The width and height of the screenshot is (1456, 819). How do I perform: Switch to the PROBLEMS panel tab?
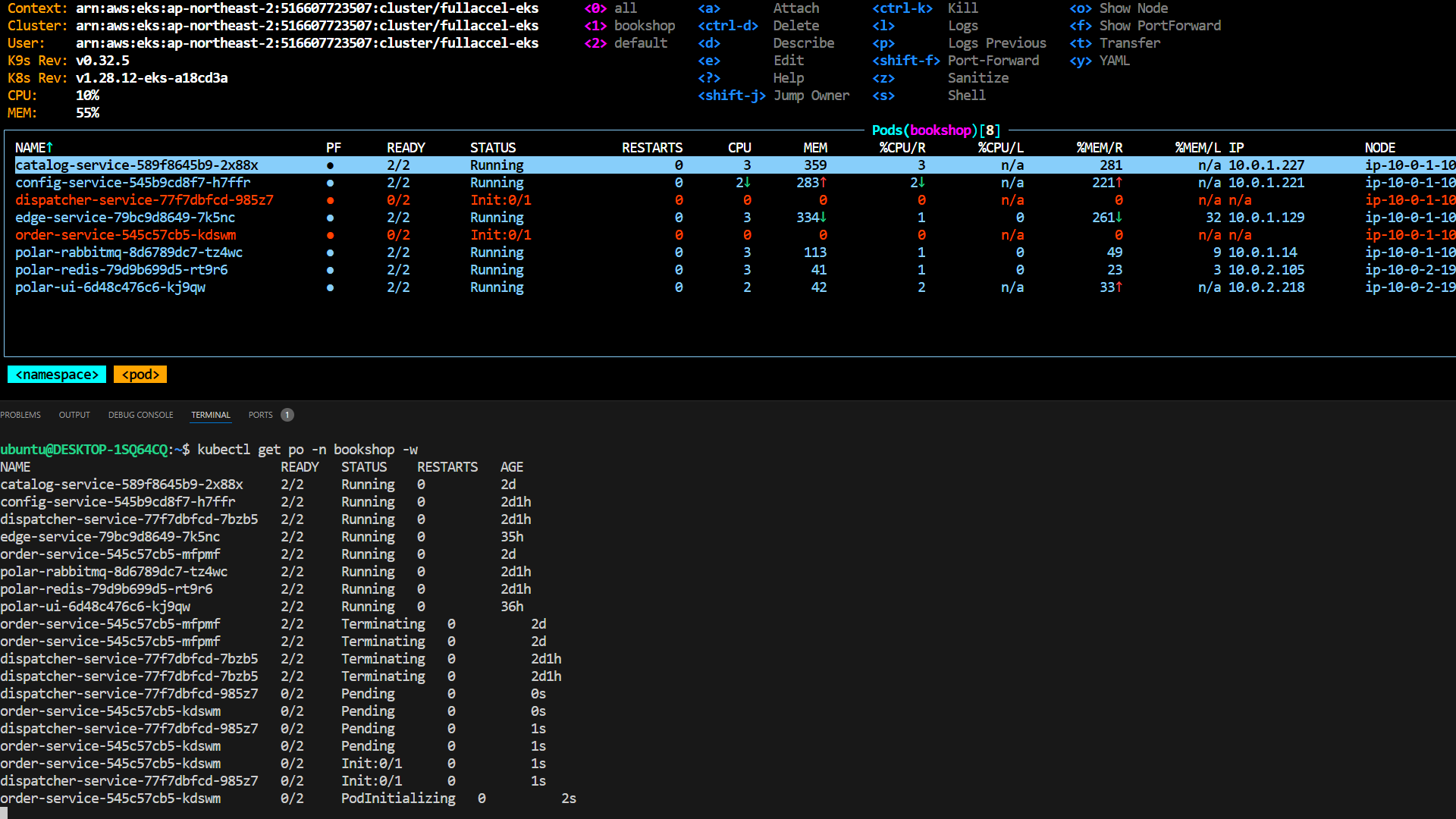[x=20, y=415]
